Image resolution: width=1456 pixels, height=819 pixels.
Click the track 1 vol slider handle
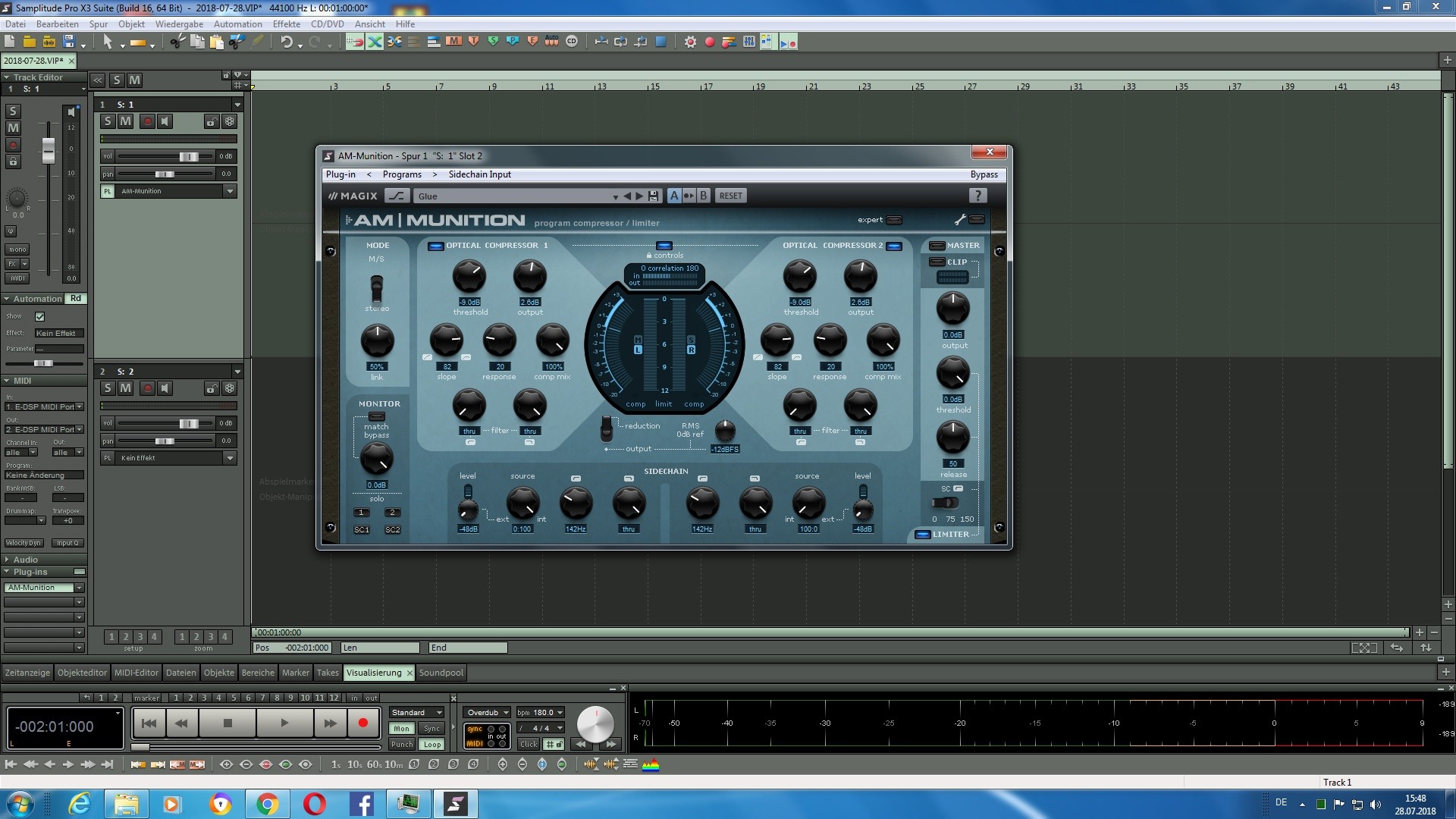click(x=188, y=156)
